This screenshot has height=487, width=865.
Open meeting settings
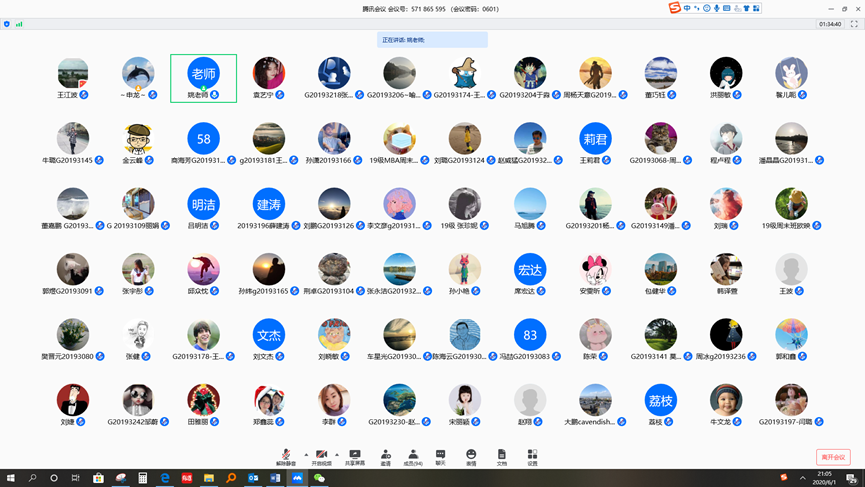[x=532, y=457]
